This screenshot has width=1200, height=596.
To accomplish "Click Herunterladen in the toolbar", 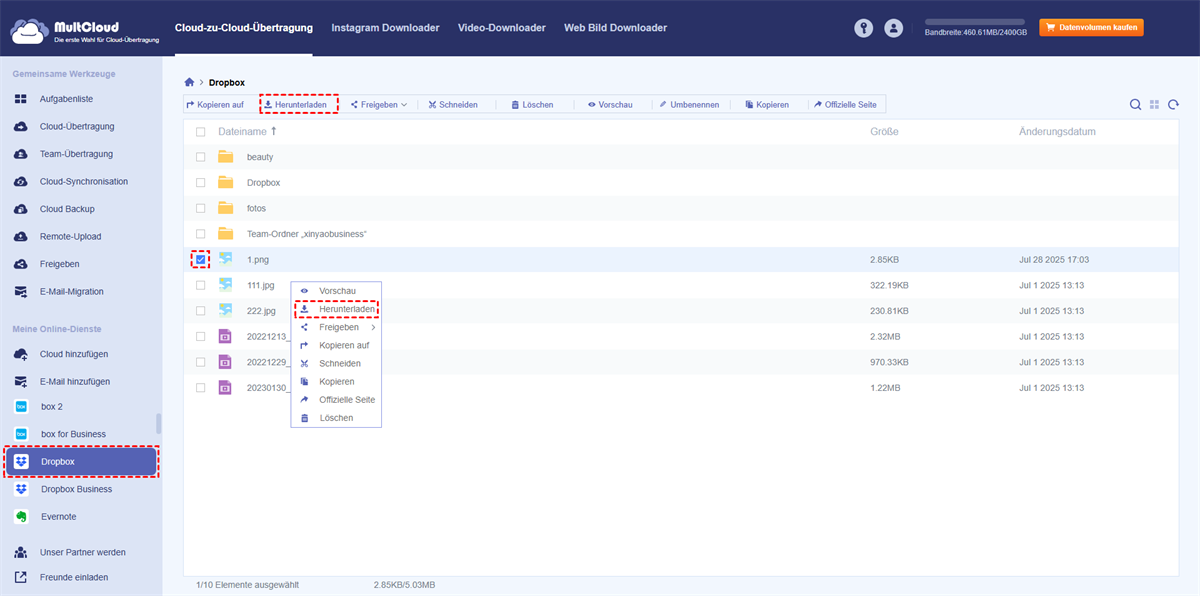I will coord(299,104).
